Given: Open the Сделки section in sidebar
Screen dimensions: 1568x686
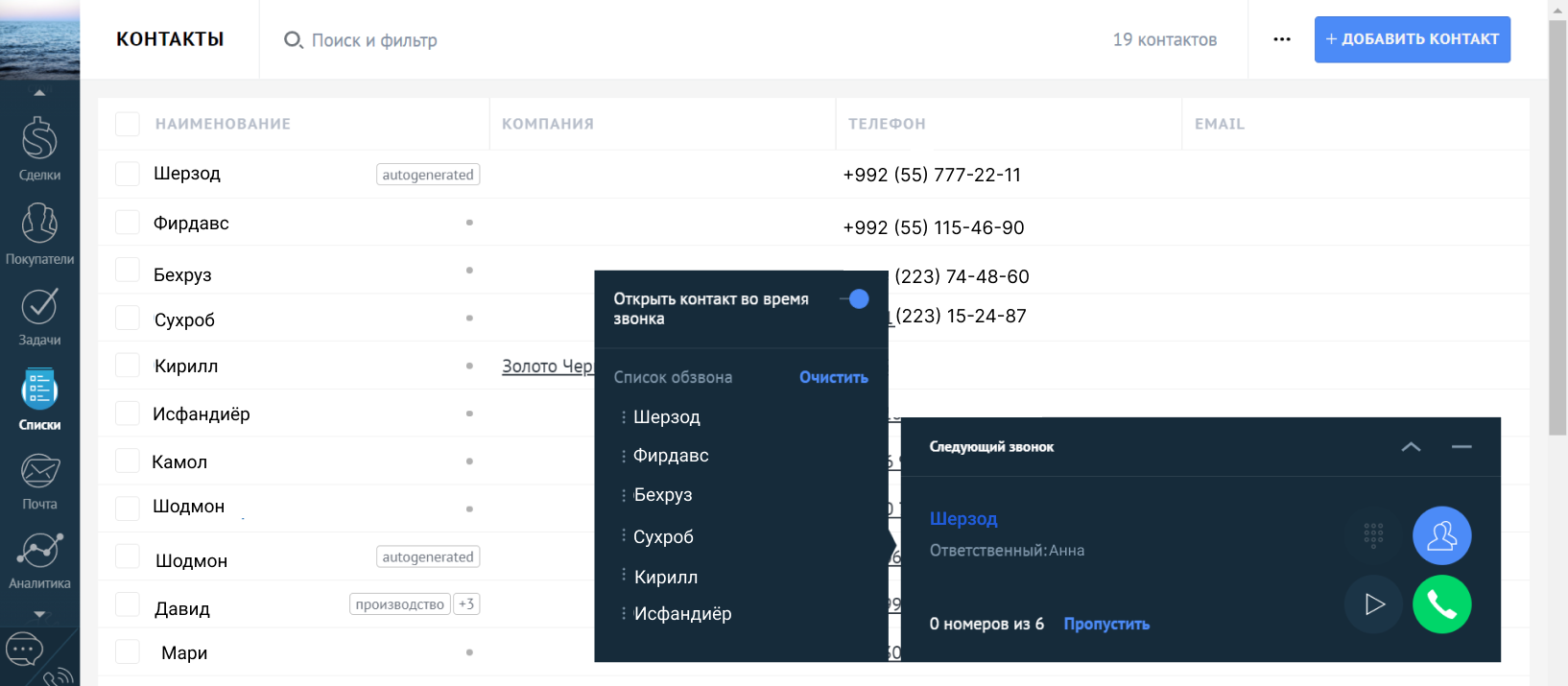Looking at the screenshot, I should coord(39,148).
